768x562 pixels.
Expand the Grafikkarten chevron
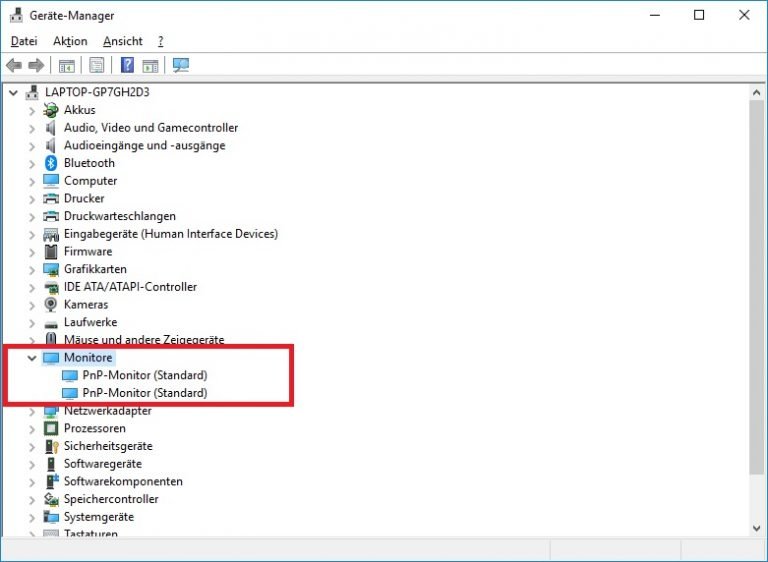pyautogui.click(x=32, y=270)
